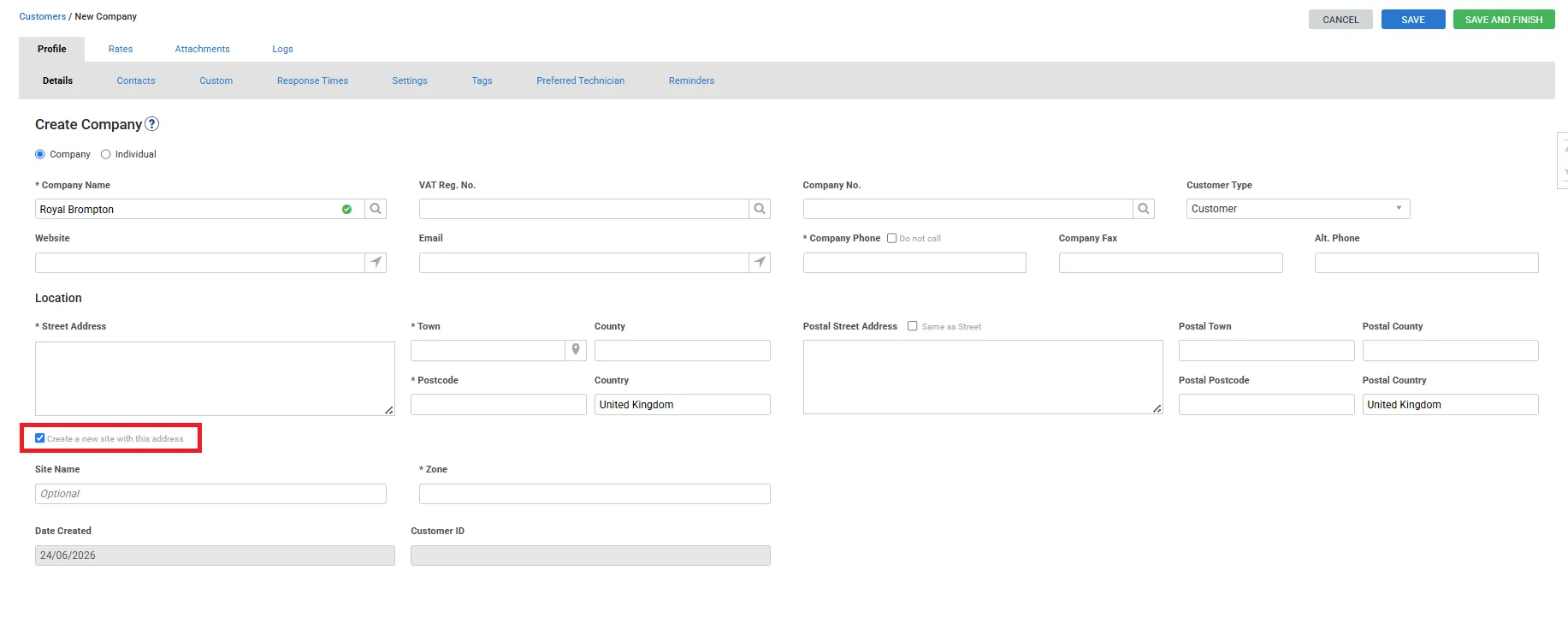
Task: Click the Cancel button
Action: [x=1340, y=20]
